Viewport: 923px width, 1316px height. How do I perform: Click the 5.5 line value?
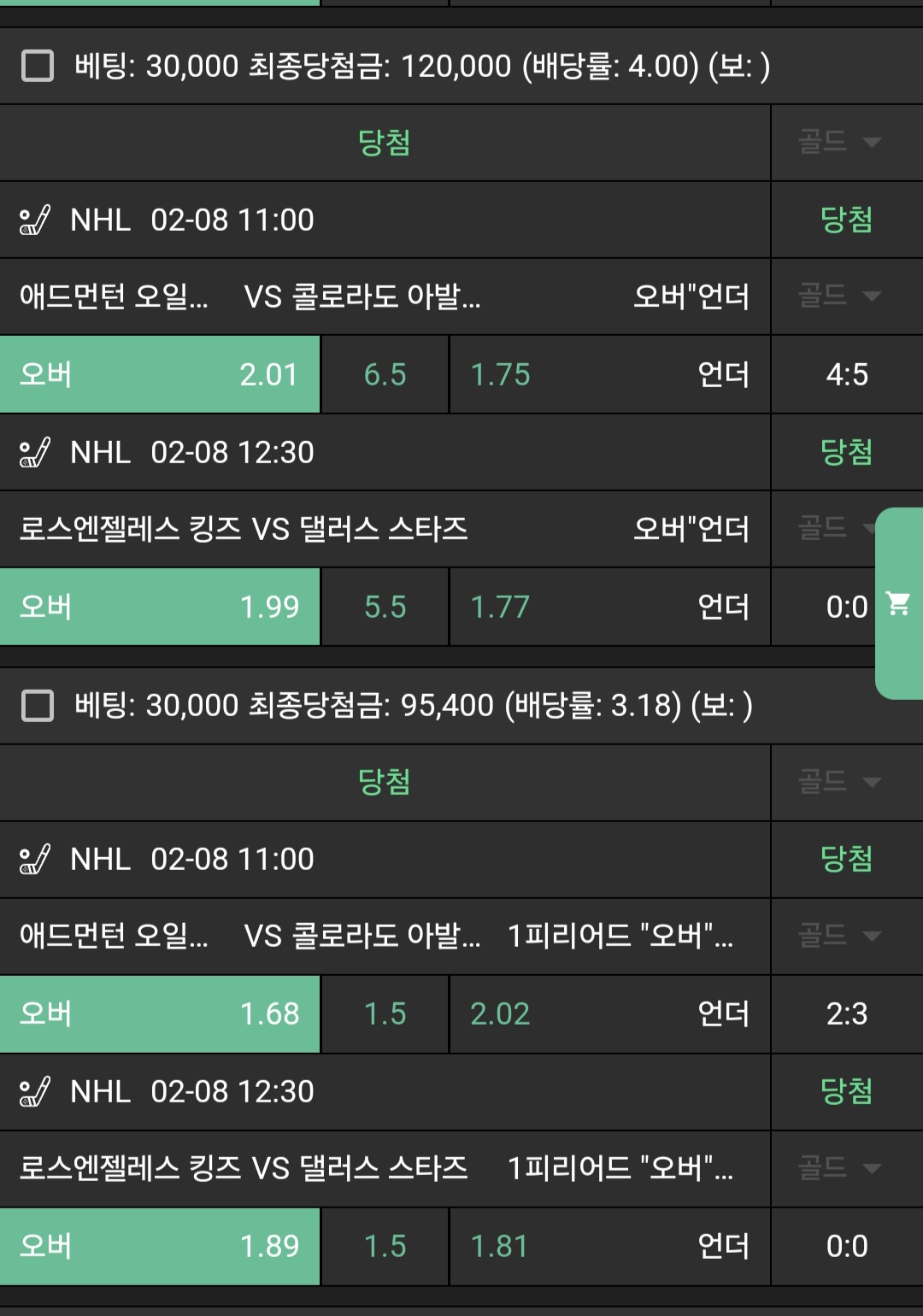coord(385,607)
